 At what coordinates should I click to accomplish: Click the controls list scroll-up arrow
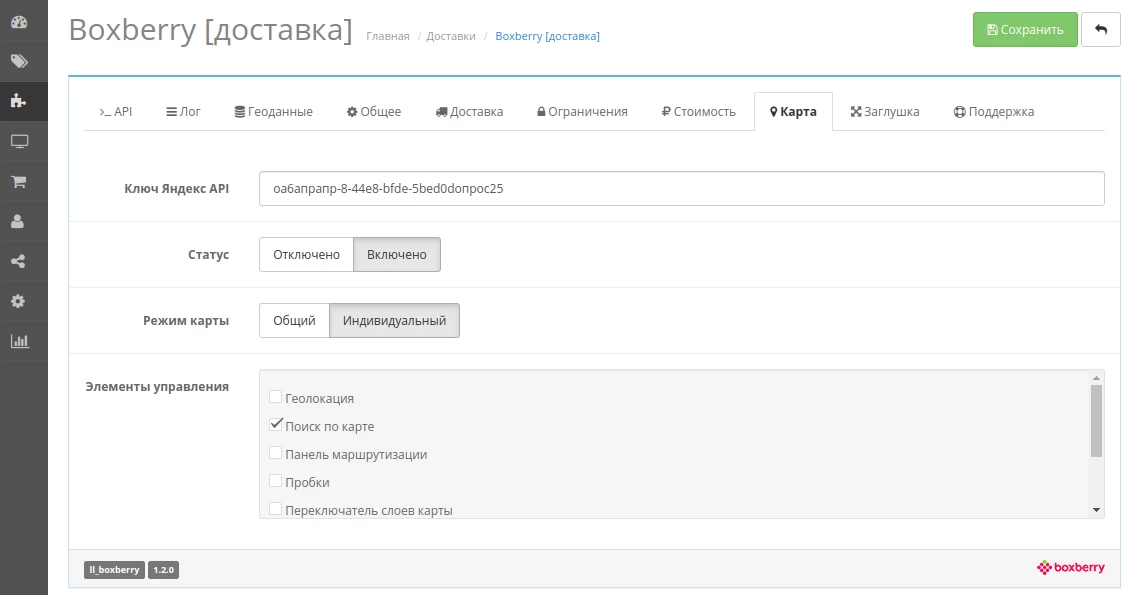click(1096, 378)
